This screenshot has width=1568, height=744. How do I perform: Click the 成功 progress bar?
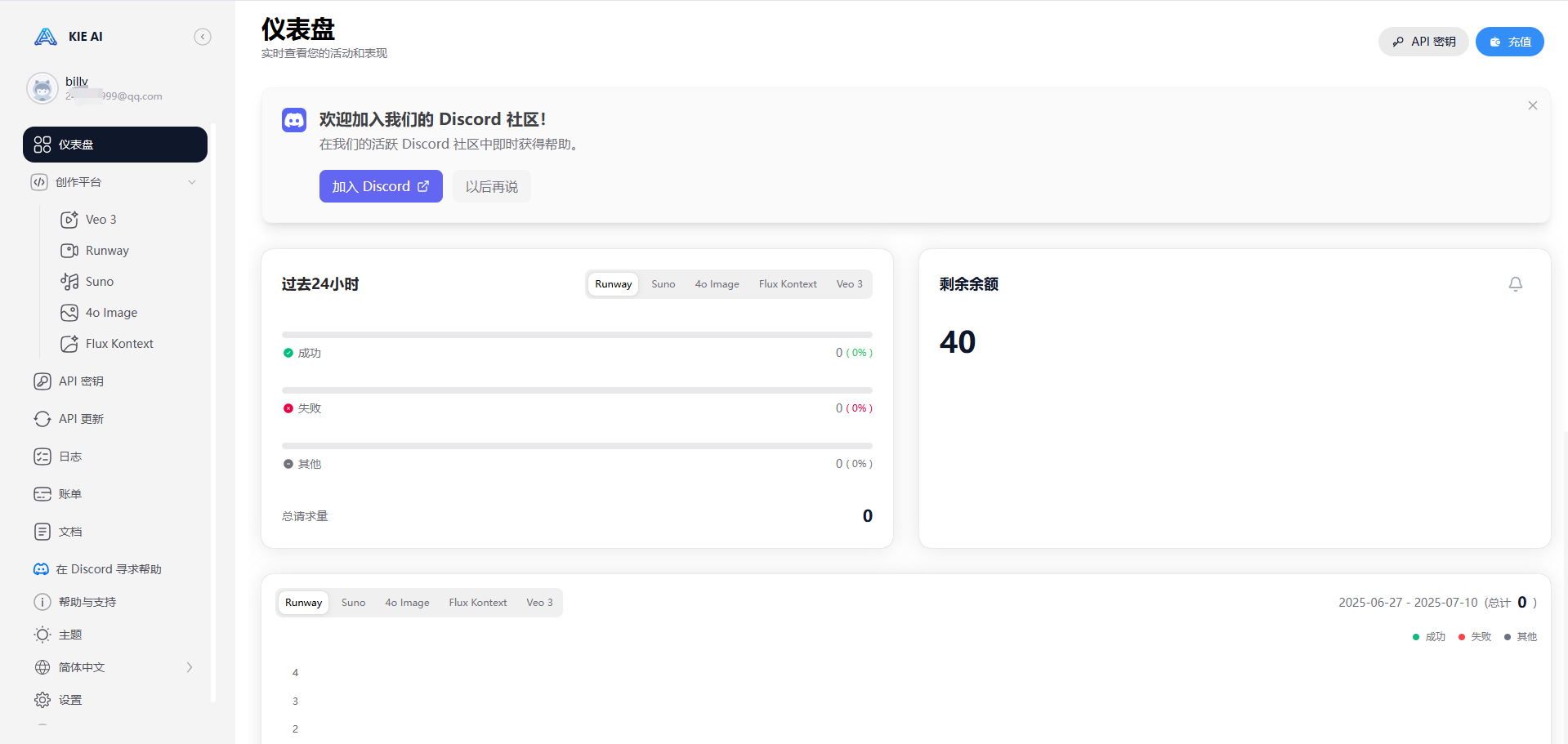pos(577,335)
